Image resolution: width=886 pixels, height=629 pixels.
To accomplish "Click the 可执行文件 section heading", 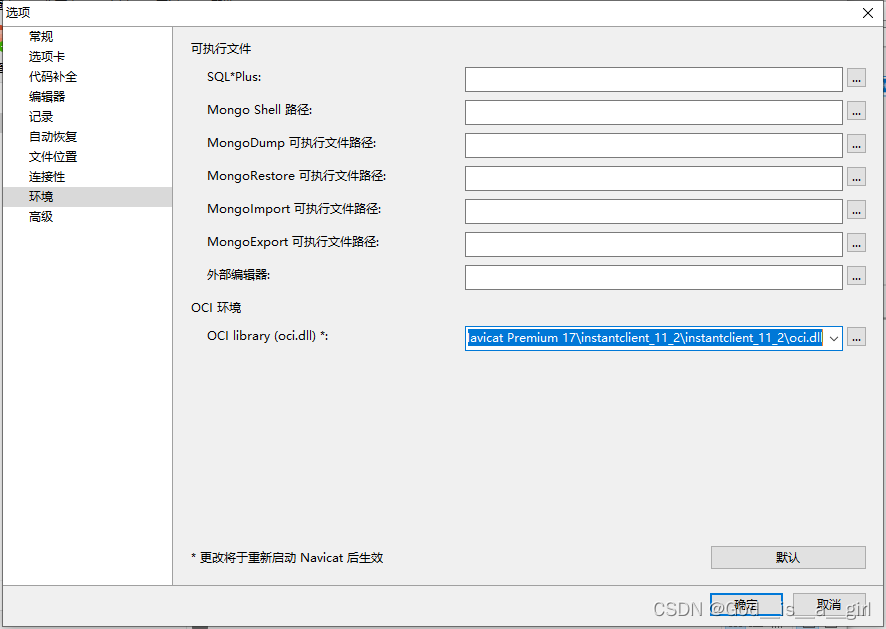I will click(x=220, y=49).
